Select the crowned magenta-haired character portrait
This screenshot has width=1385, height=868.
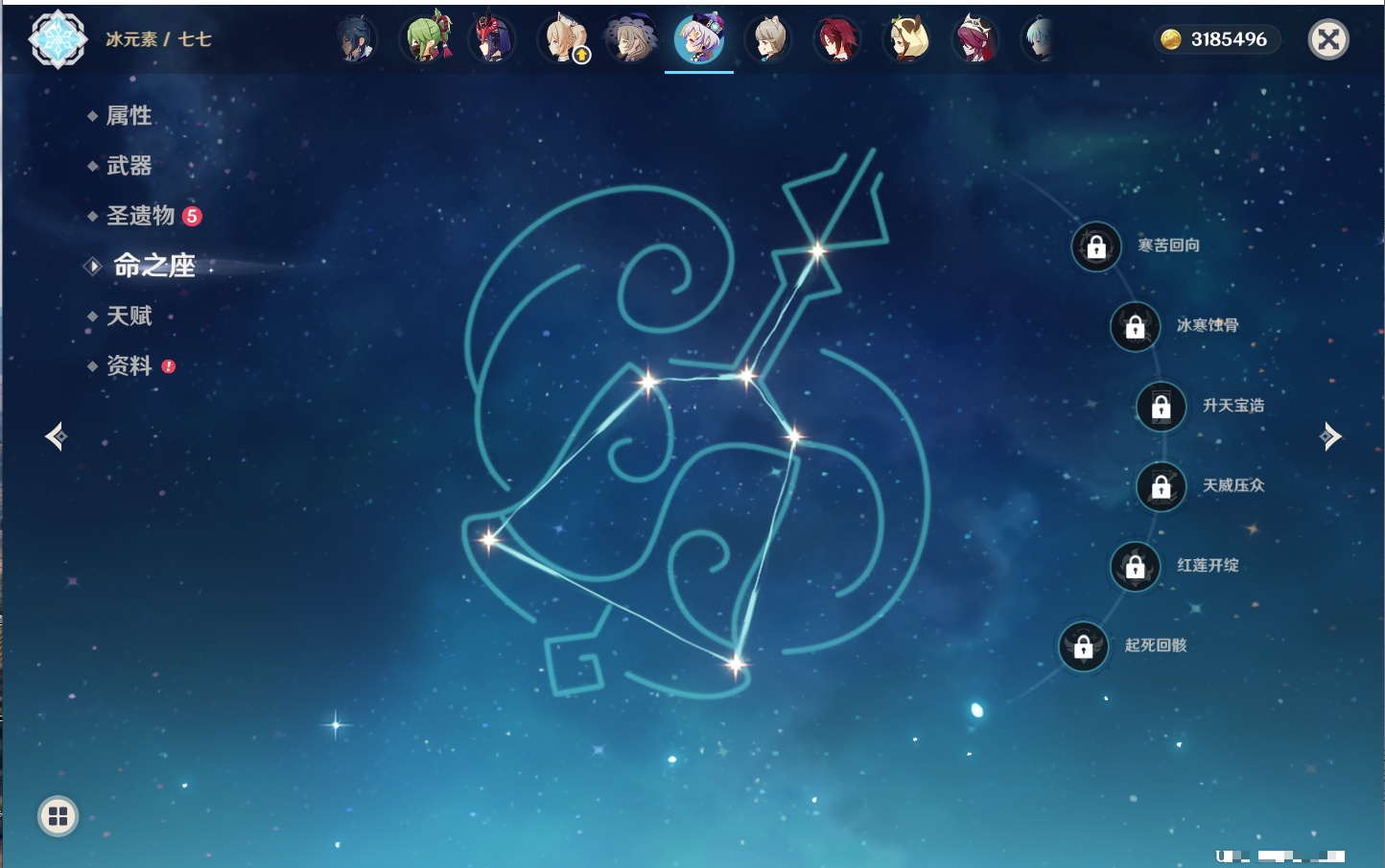[975, 39]
